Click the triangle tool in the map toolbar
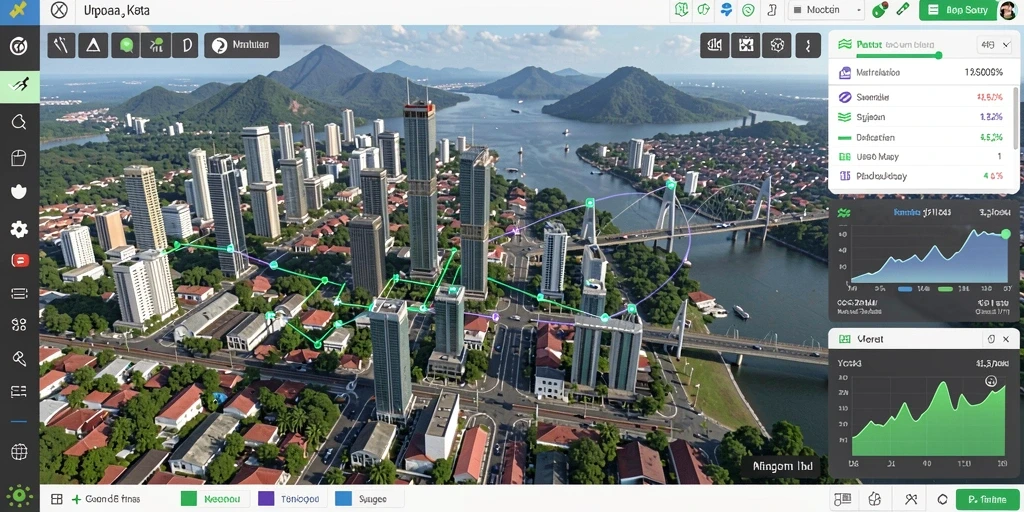1024x512 pixels. click(93, 45)
